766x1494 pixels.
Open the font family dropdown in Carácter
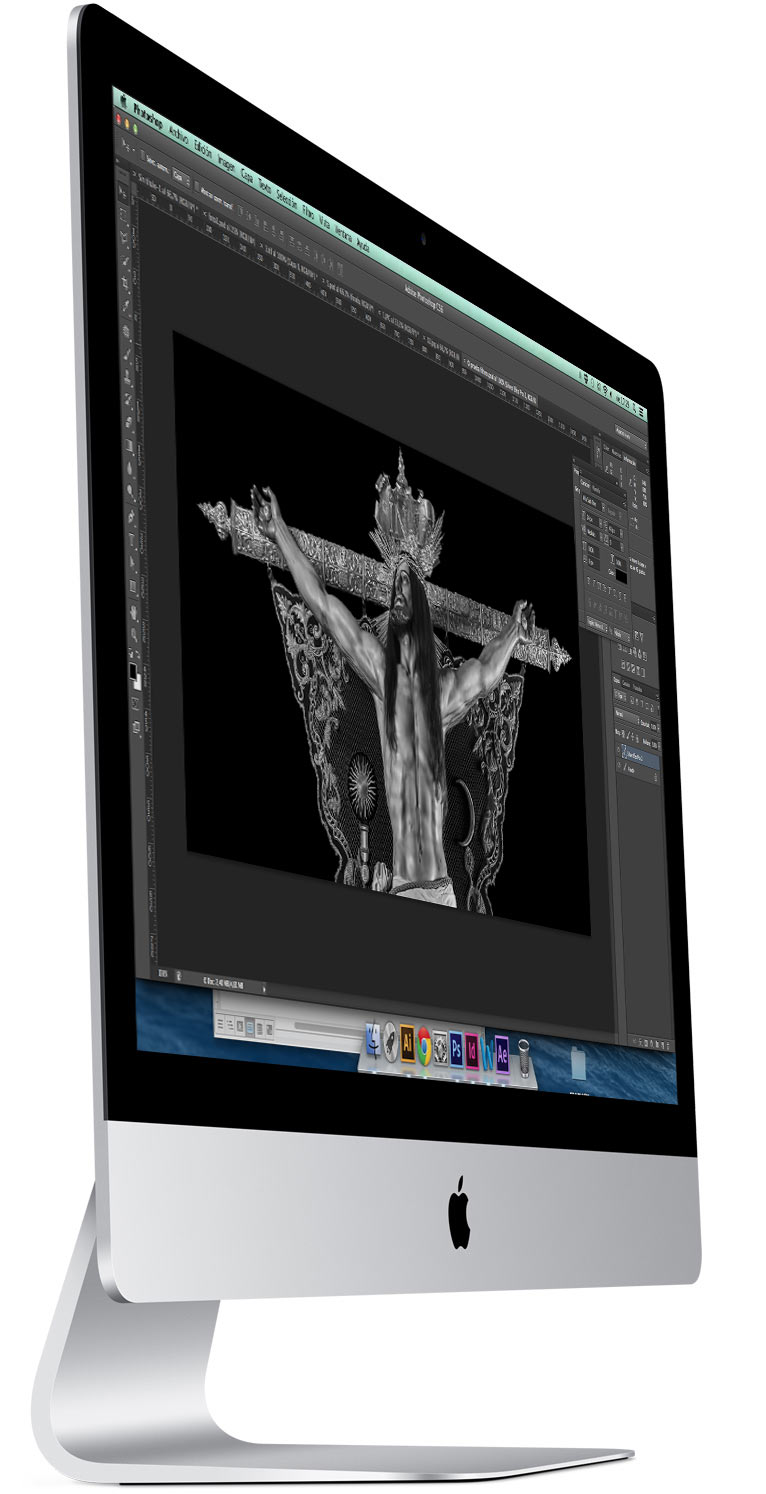(x=592, y=504)
